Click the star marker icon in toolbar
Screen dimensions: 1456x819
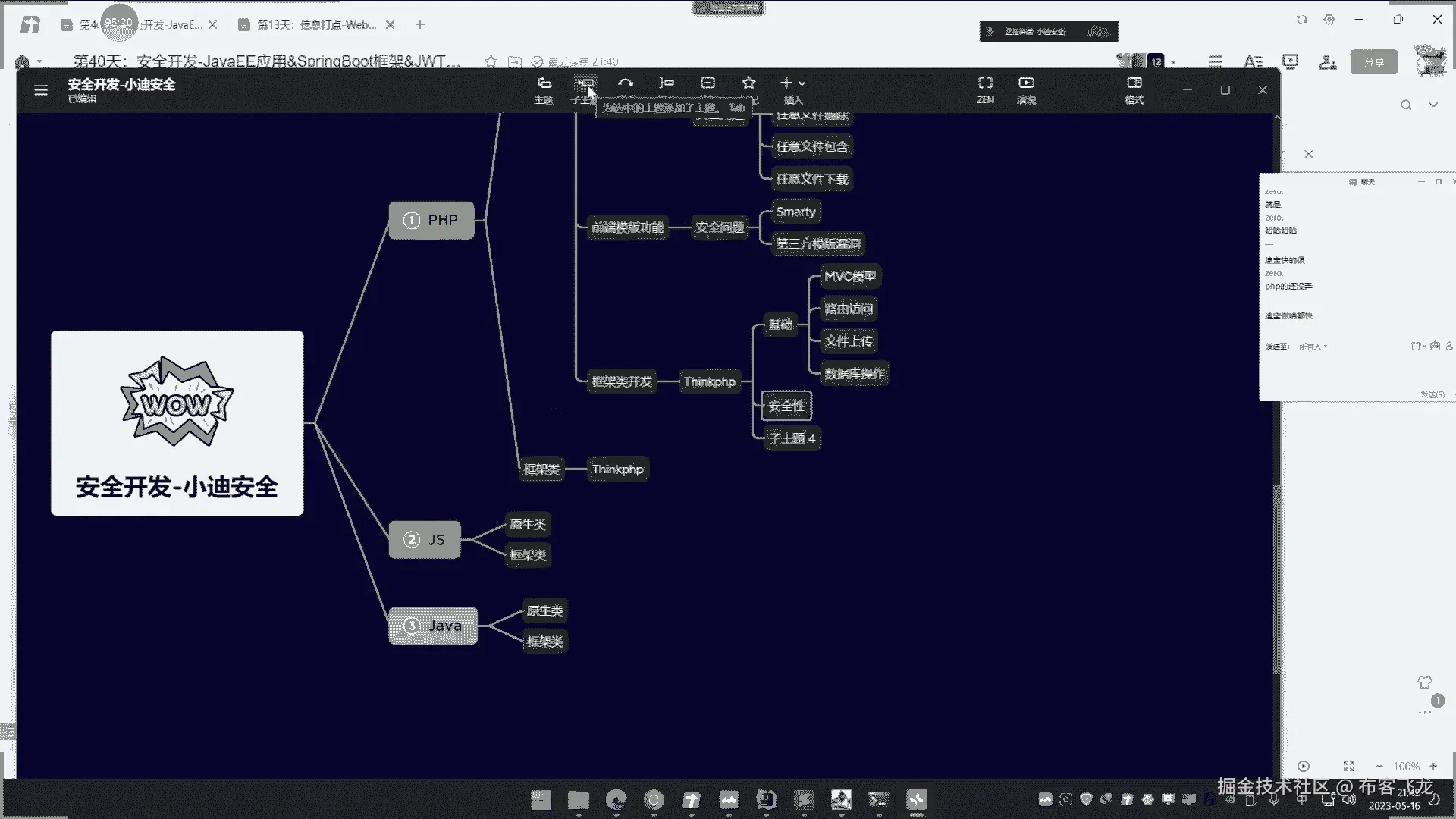click(x=748, y=83)
